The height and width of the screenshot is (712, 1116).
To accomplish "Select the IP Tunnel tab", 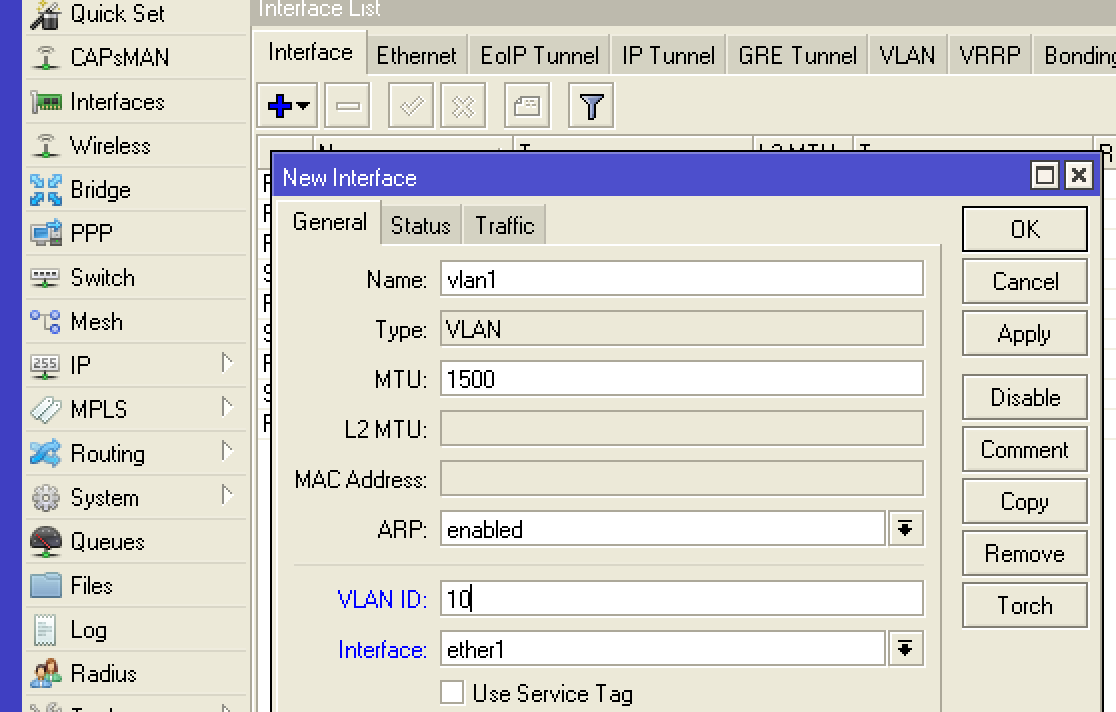I will (668, 56).
